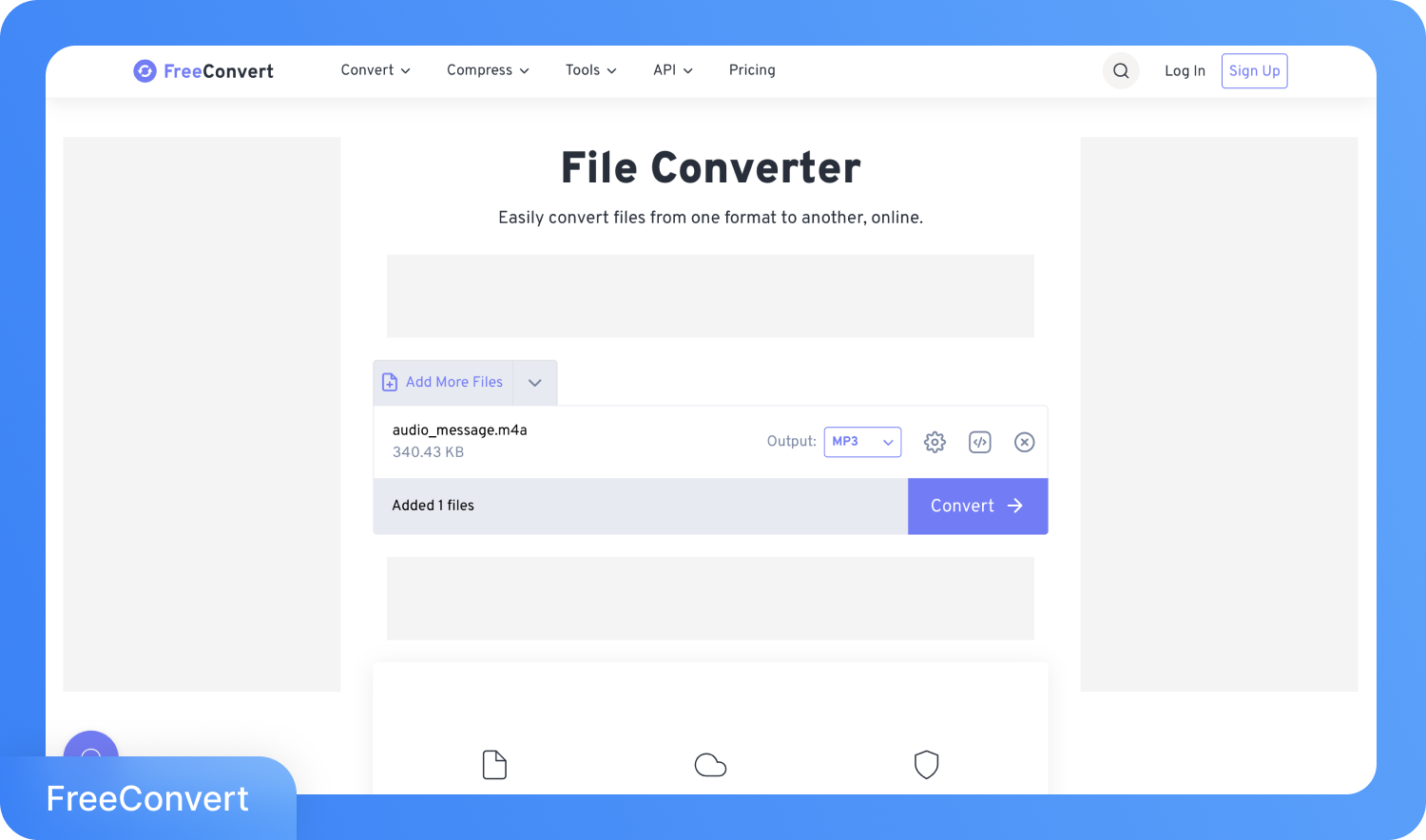The height and width of the screenshot is (840, 1426).
Task: Click the Log In link
Action: (x=1185, y=71)
